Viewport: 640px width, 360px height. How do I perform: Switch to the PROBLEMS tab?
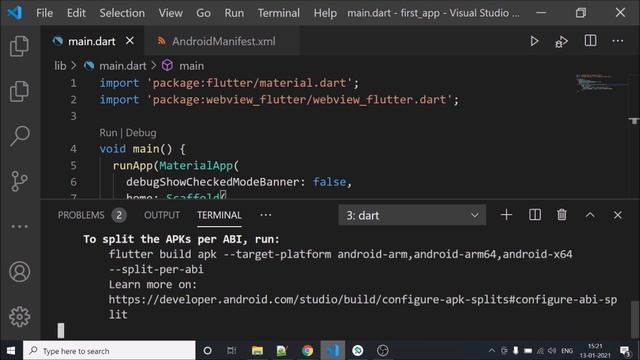coord(81,215)
